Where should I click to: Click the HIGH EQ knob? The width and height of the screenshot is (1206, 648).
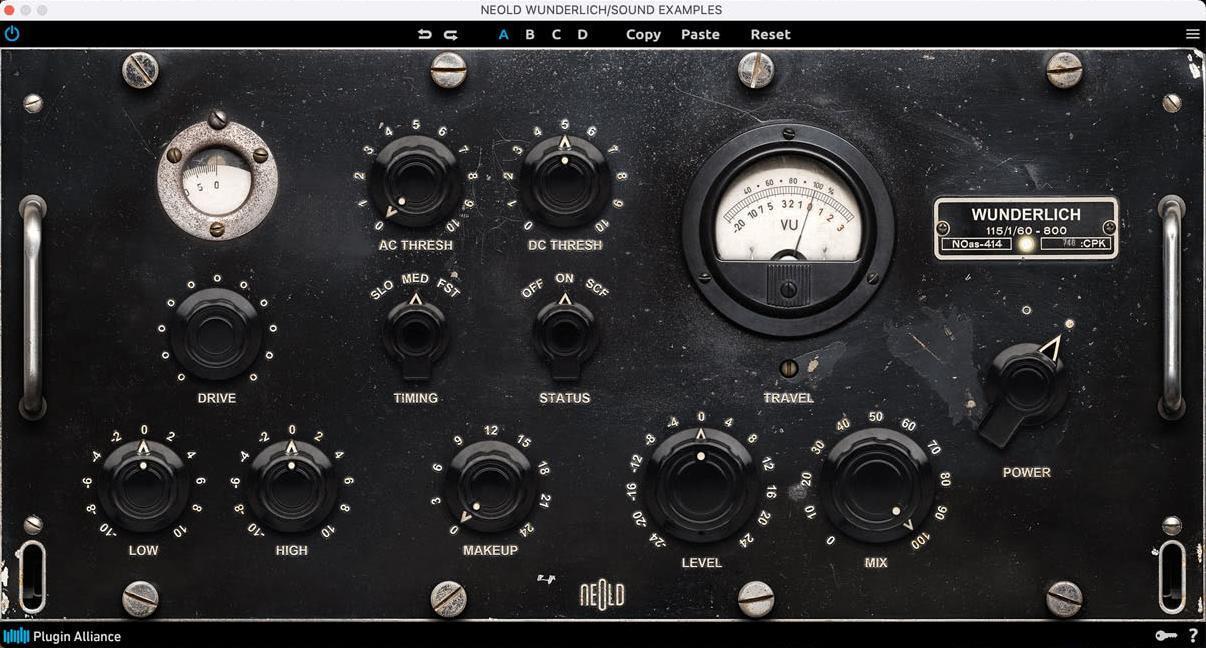292,486
